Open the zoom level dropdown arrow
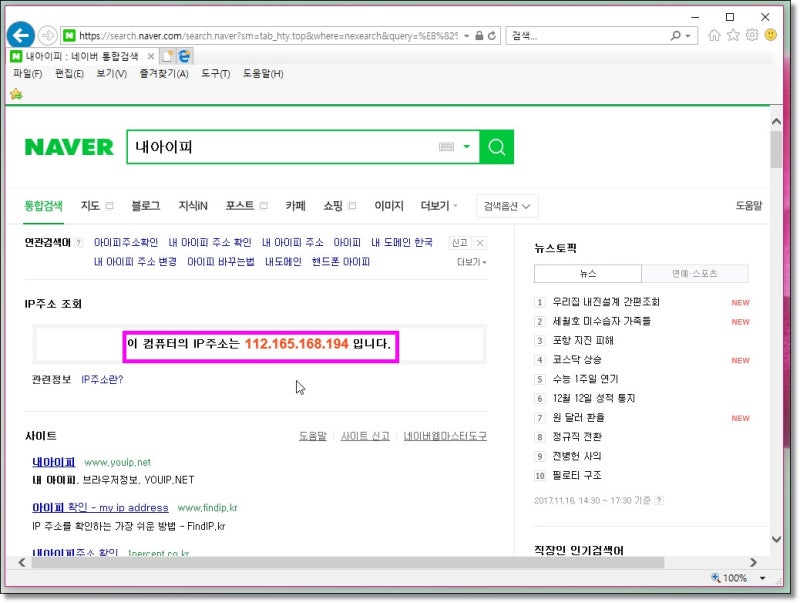The height and width of the screenshot is (603, 800). (x=762, y=578)
